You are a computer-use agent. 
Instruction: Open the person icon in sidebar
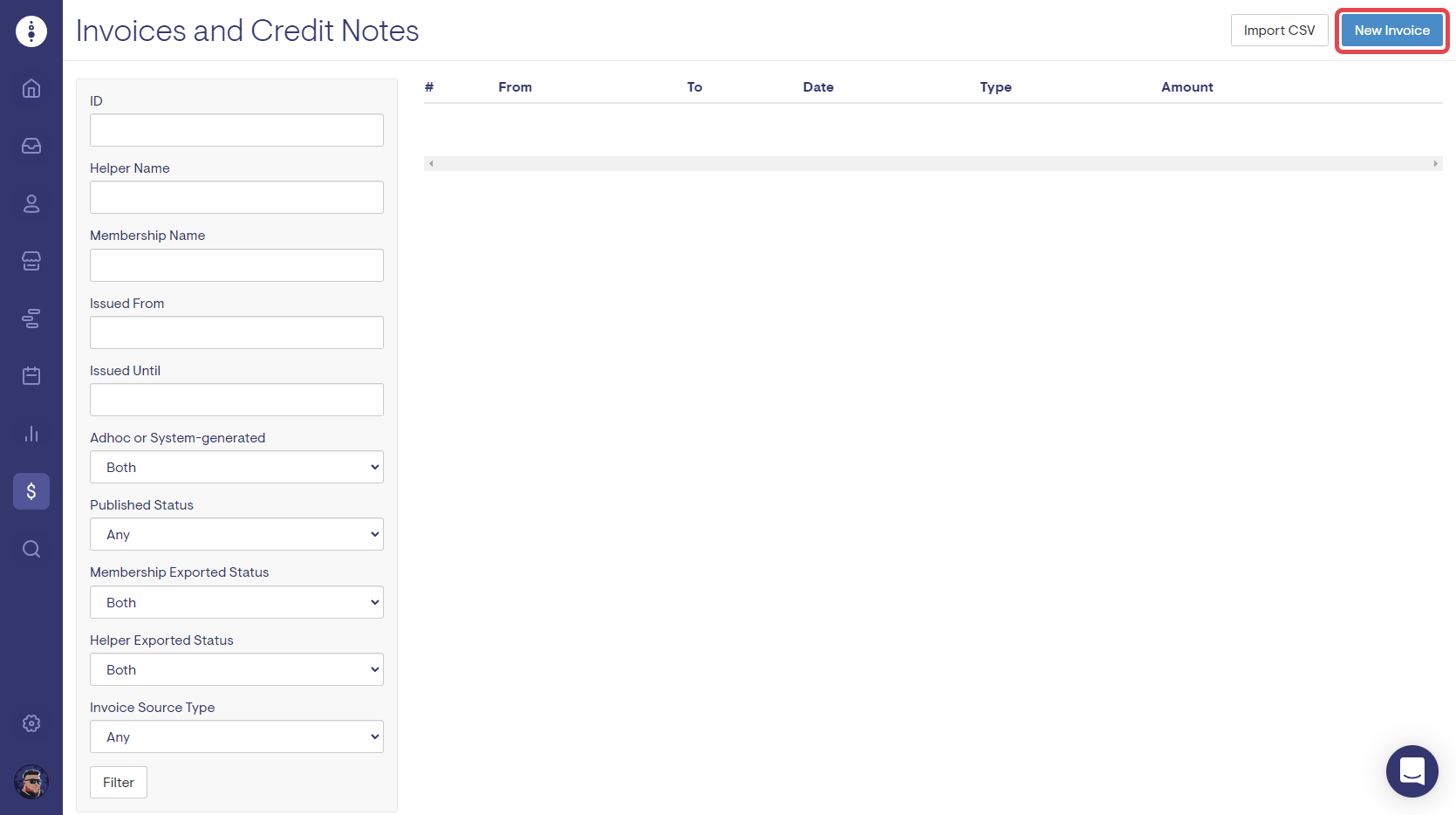point(31,203)
